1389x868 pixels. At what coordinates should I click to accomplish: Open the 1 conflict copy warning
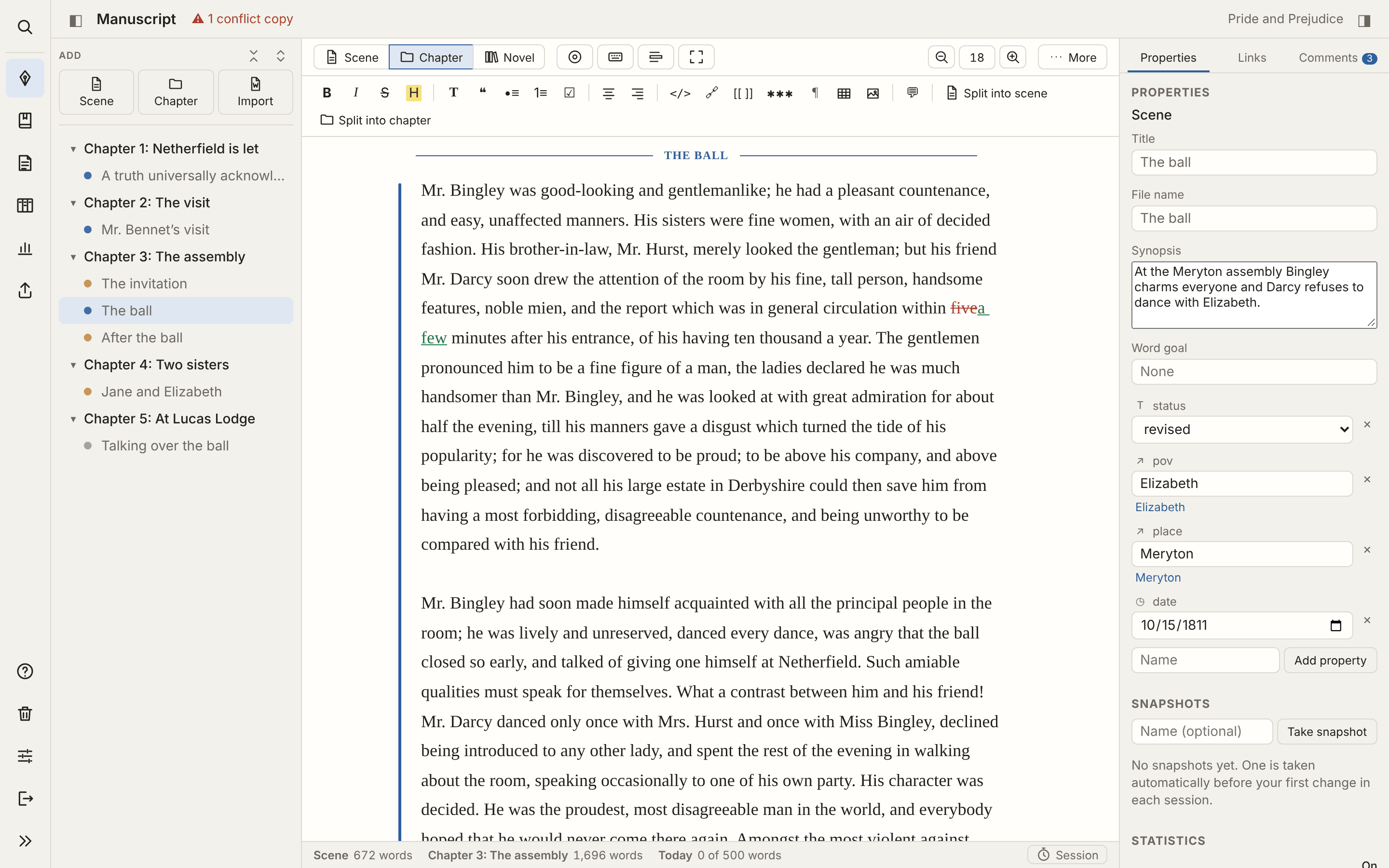click(x=243, y=19)
